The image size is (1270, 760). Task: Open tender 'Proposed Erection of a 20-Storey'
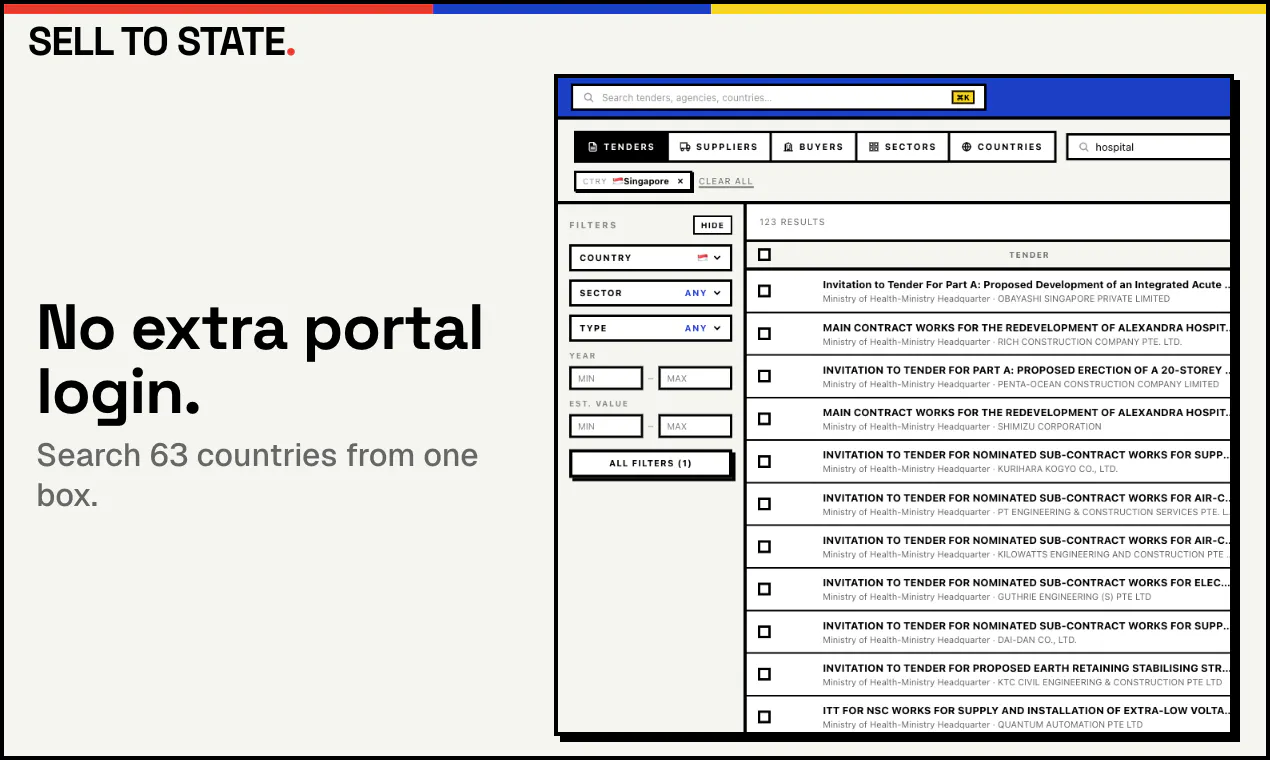(x=1026, y=370)
